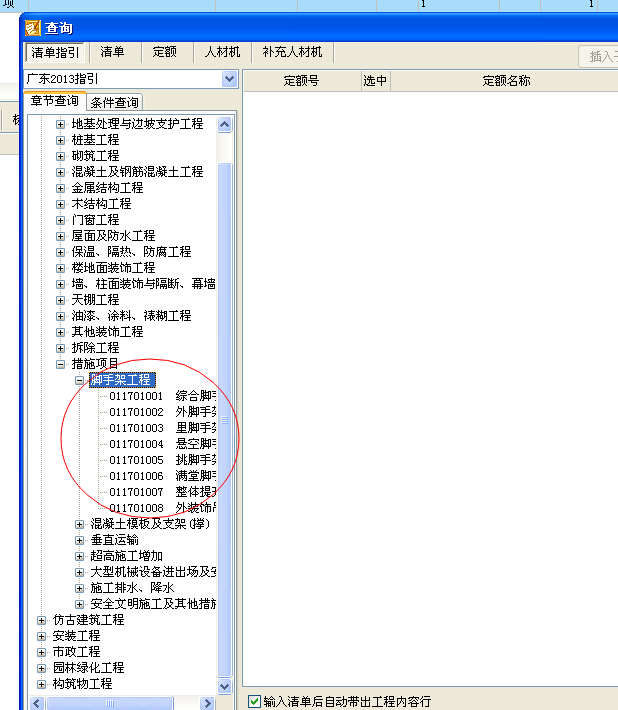Select 安全文明施工及其他措施 tree item

(x=153, y=604)
